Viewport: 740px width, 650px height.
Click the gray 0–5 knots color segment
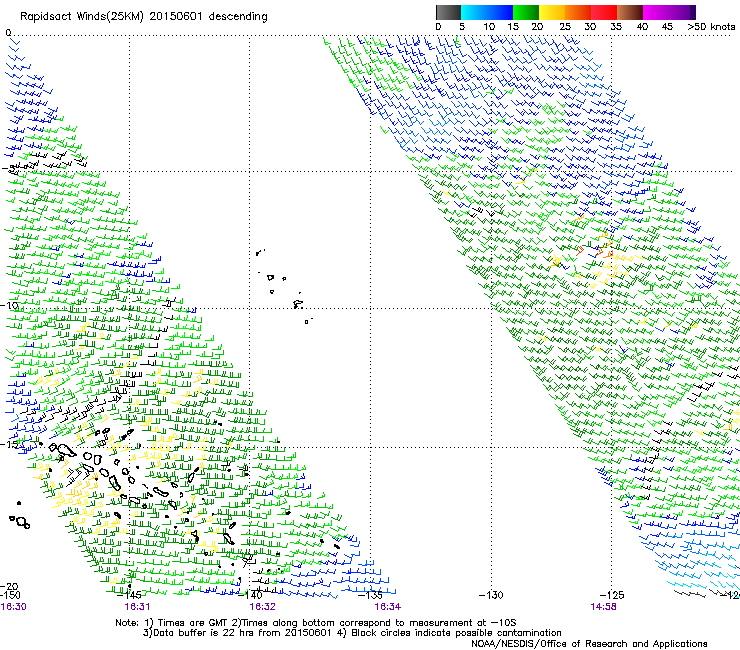point(448,12)
